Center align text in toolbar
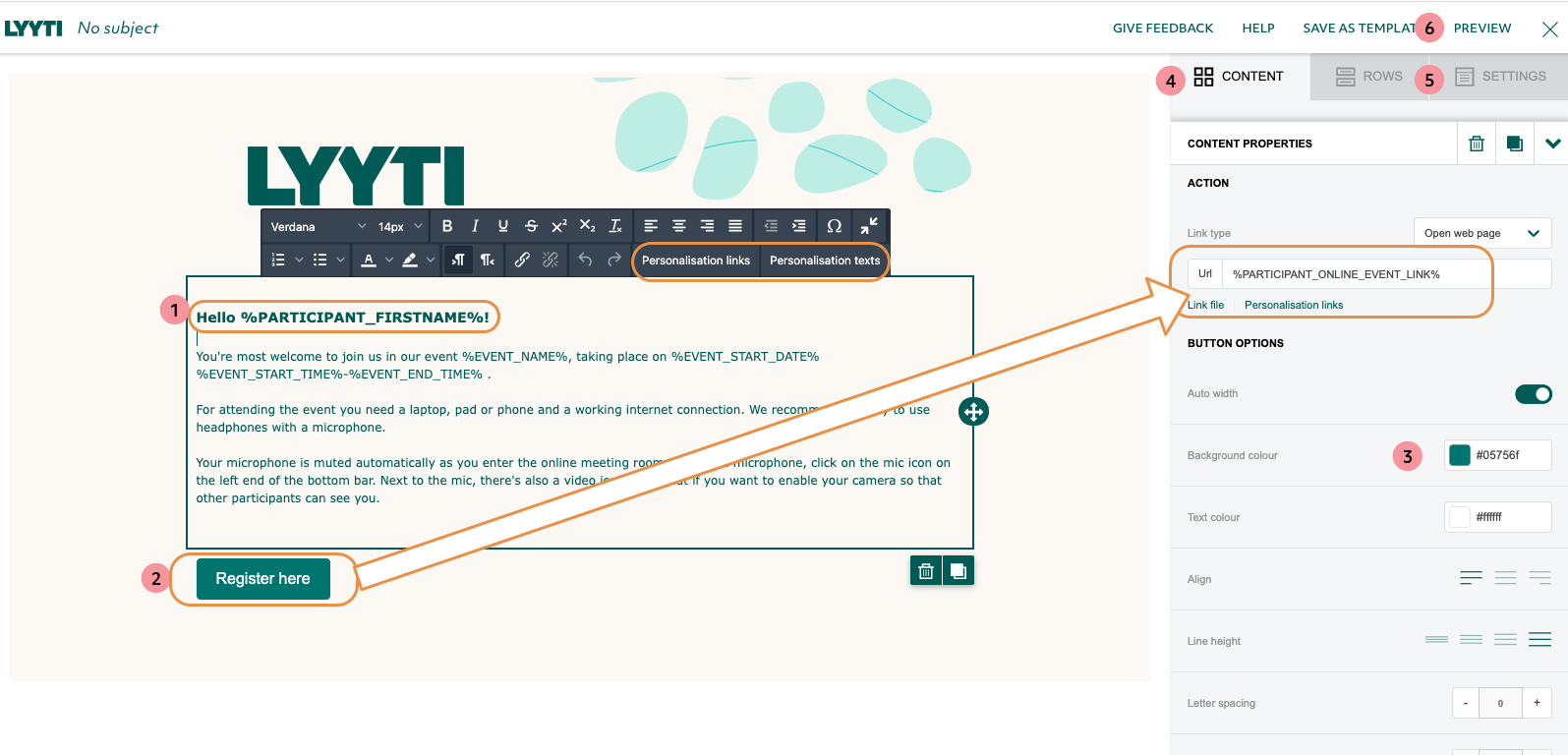1568x755 pixels. 678,226
